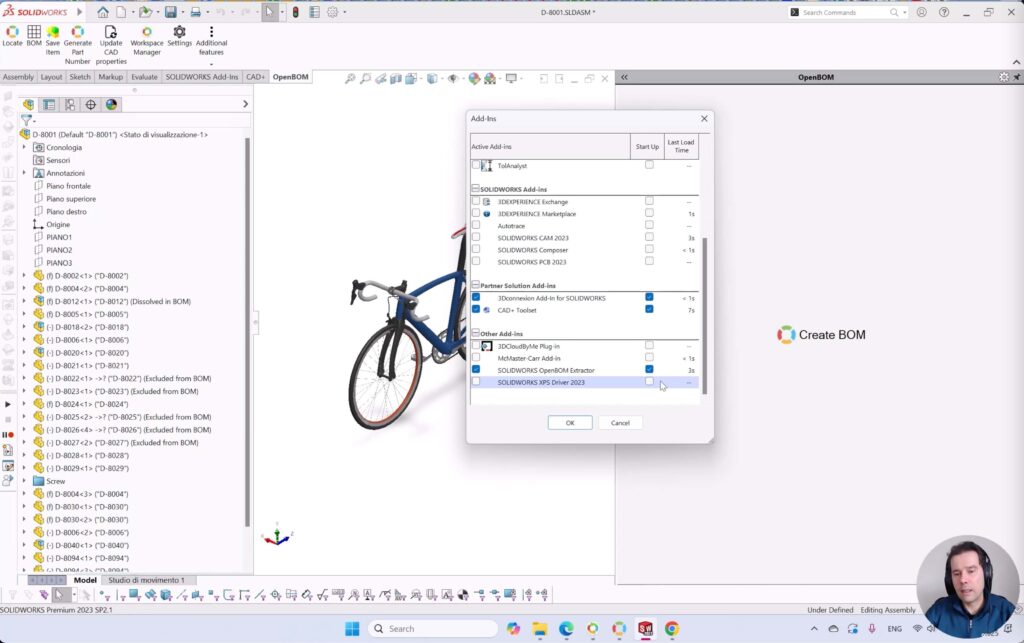Image resolution: width=1024 pixels, height=643 pixels.
Task: Open SolidWorks Options gear icon
Action: 332,12
